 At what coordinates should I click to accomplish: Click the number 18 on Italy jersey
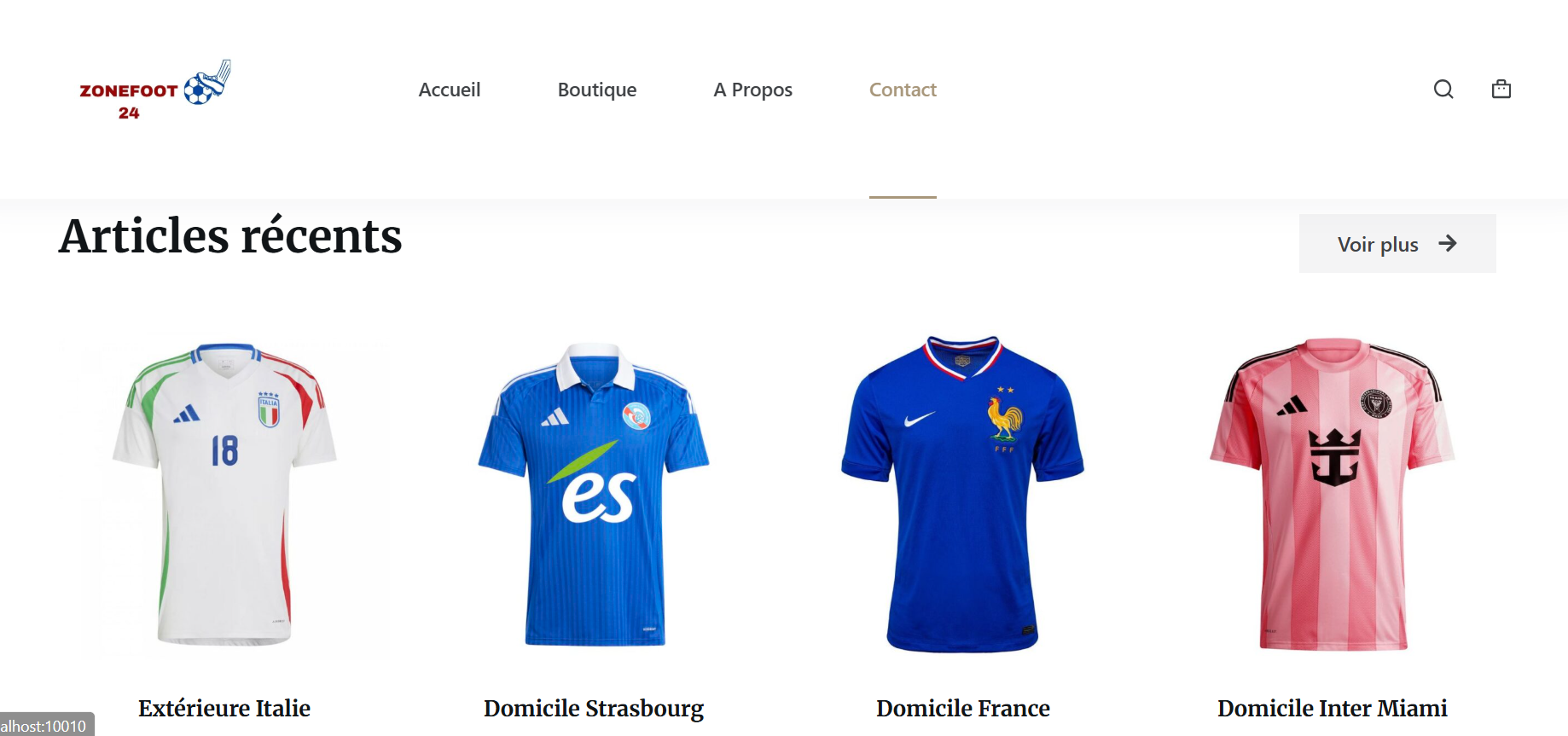[x=224, y=450]
